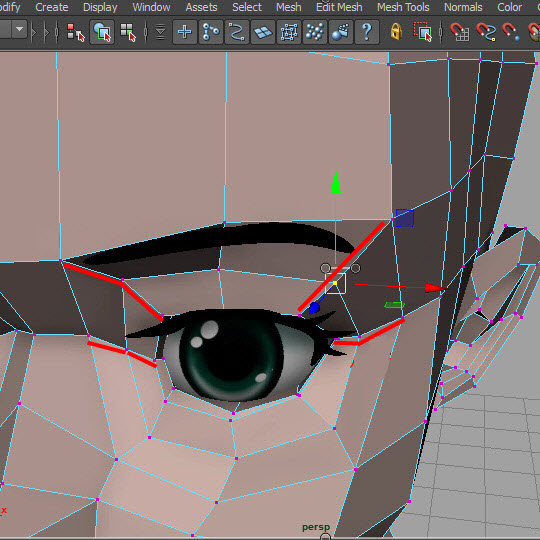Toggle the surfaces selection mask
Screen dimensions: 540x540
263,32
